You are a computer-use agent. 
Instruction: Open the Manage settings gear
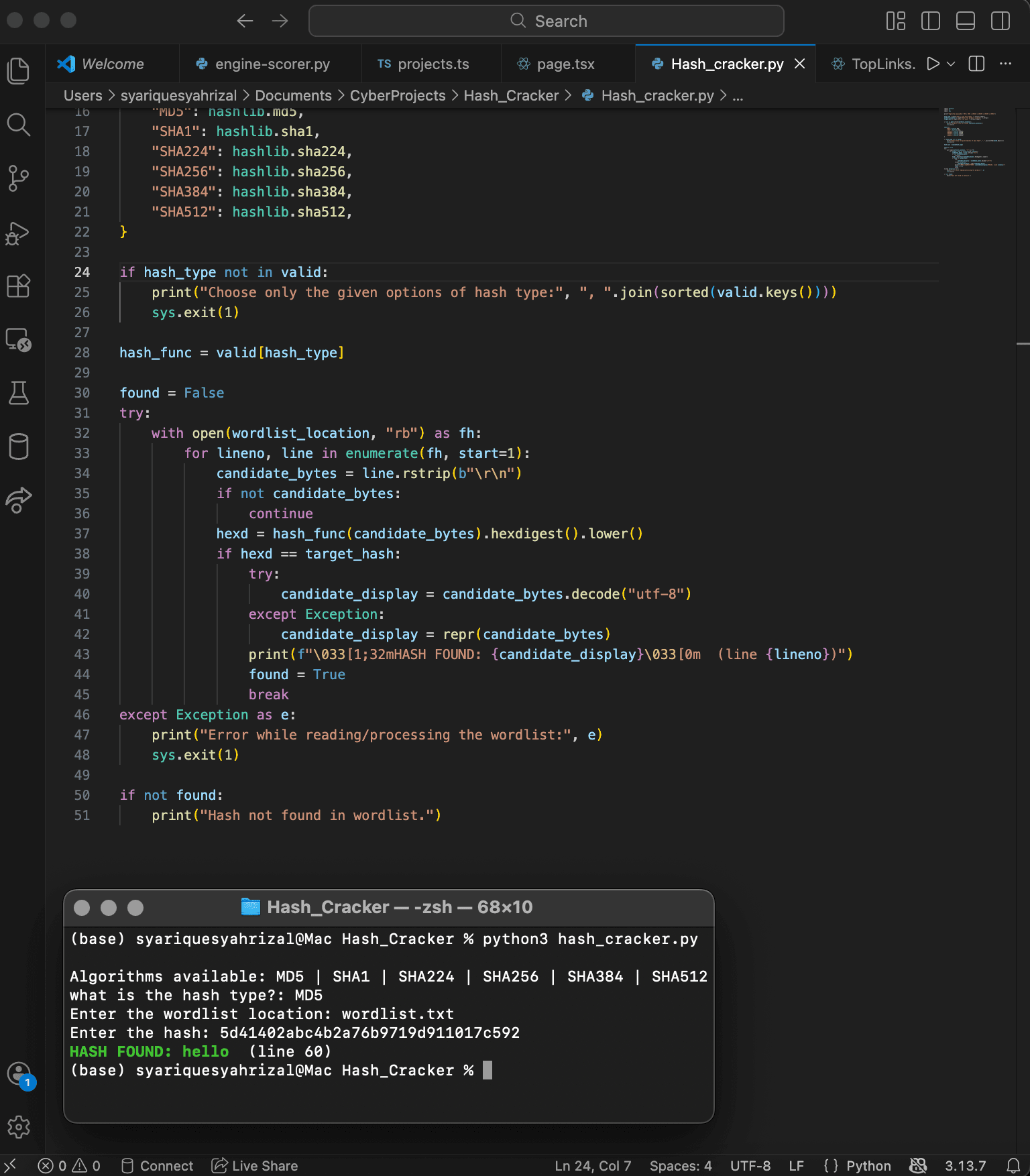click(18, 1127)
